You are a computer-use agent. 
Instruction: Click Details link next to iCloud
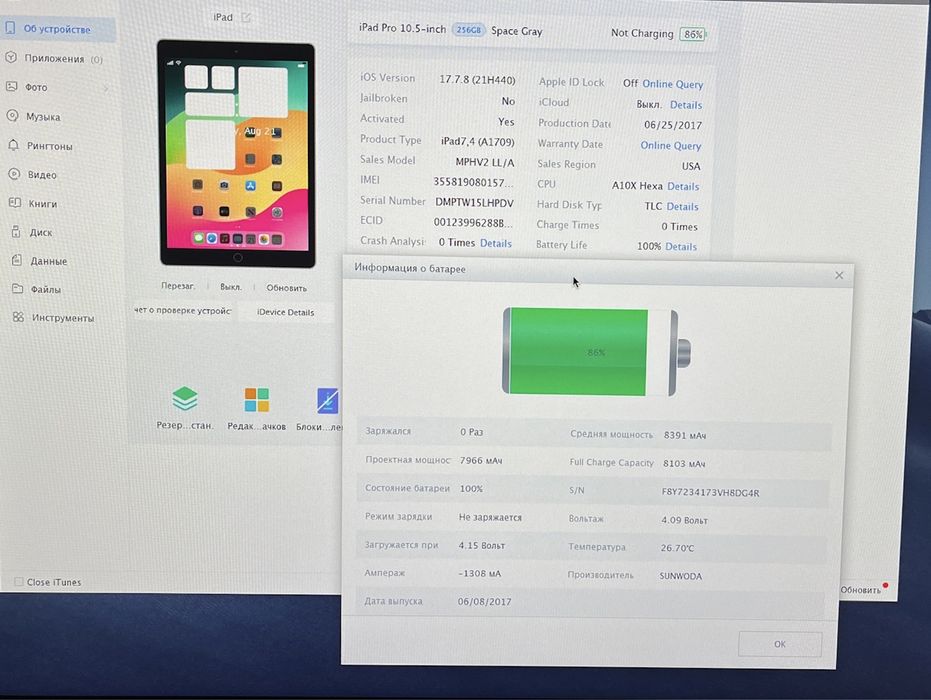[686, 105]
